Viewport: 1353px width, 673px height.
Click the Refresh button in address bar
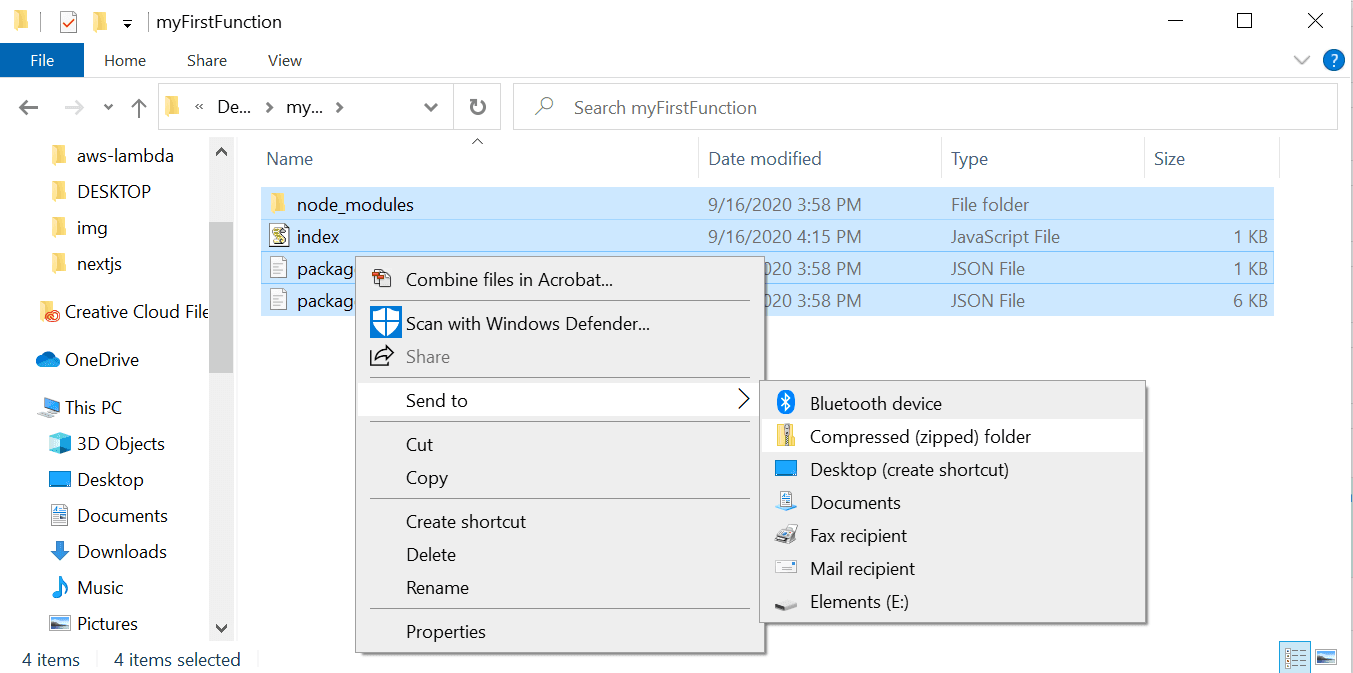pos(478,107)
